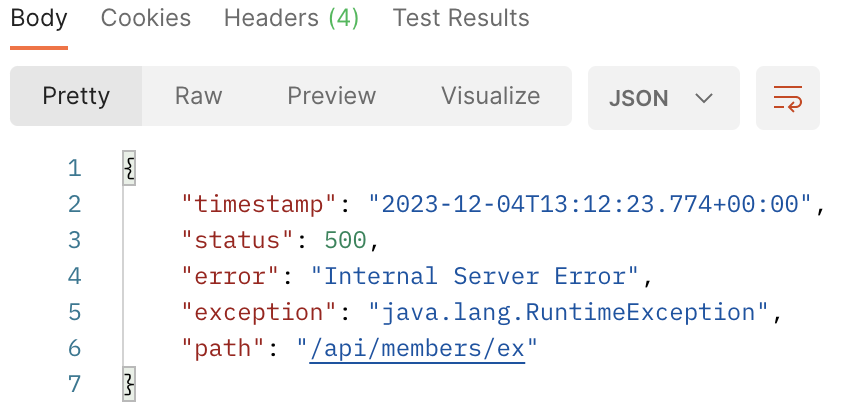The height and width of the screenshot is (410, 856).
Task: Select the Pretty view mode
Action: click(x=76, y=97)
